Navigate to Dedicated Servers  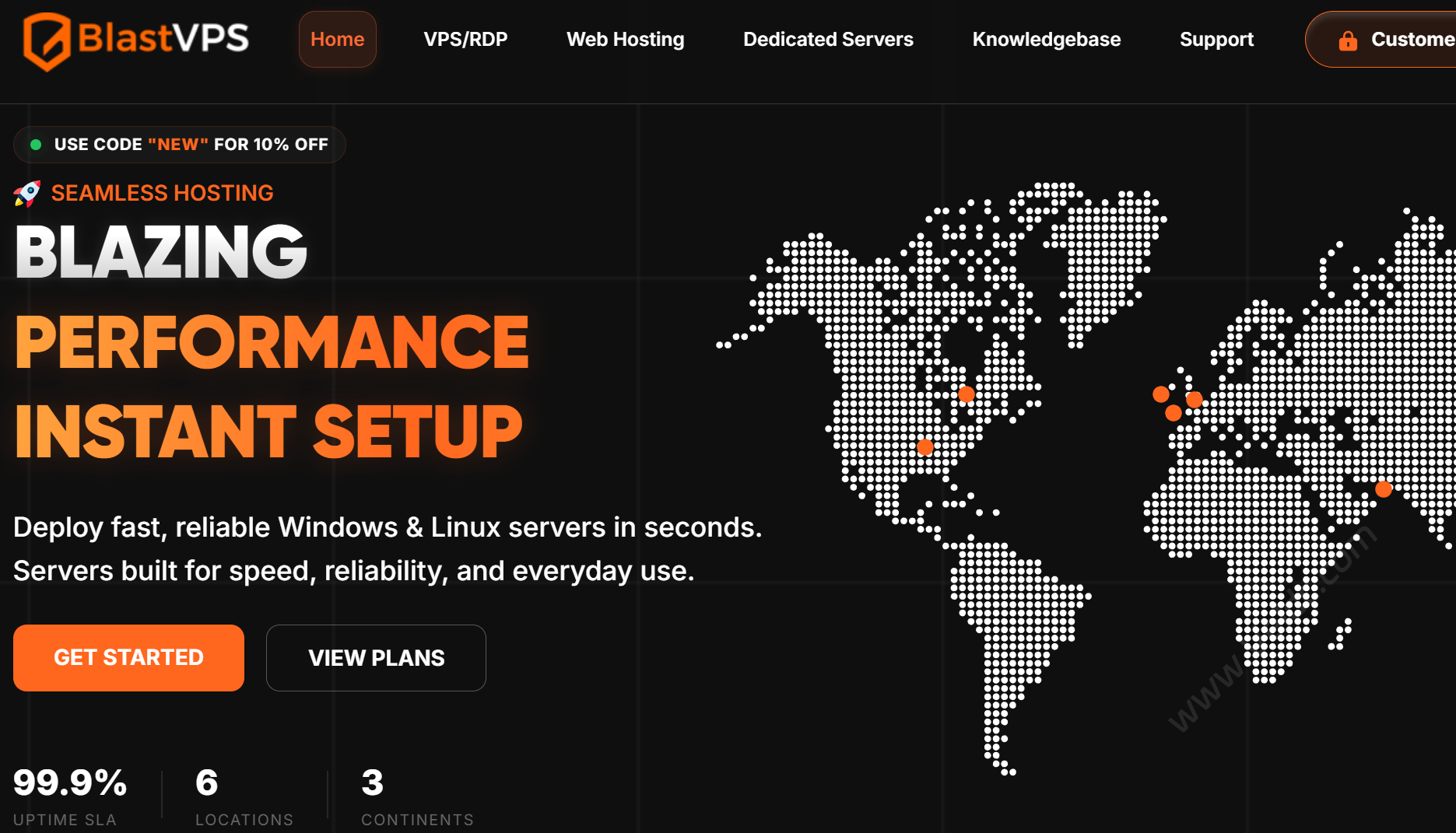tap(828, 40)
